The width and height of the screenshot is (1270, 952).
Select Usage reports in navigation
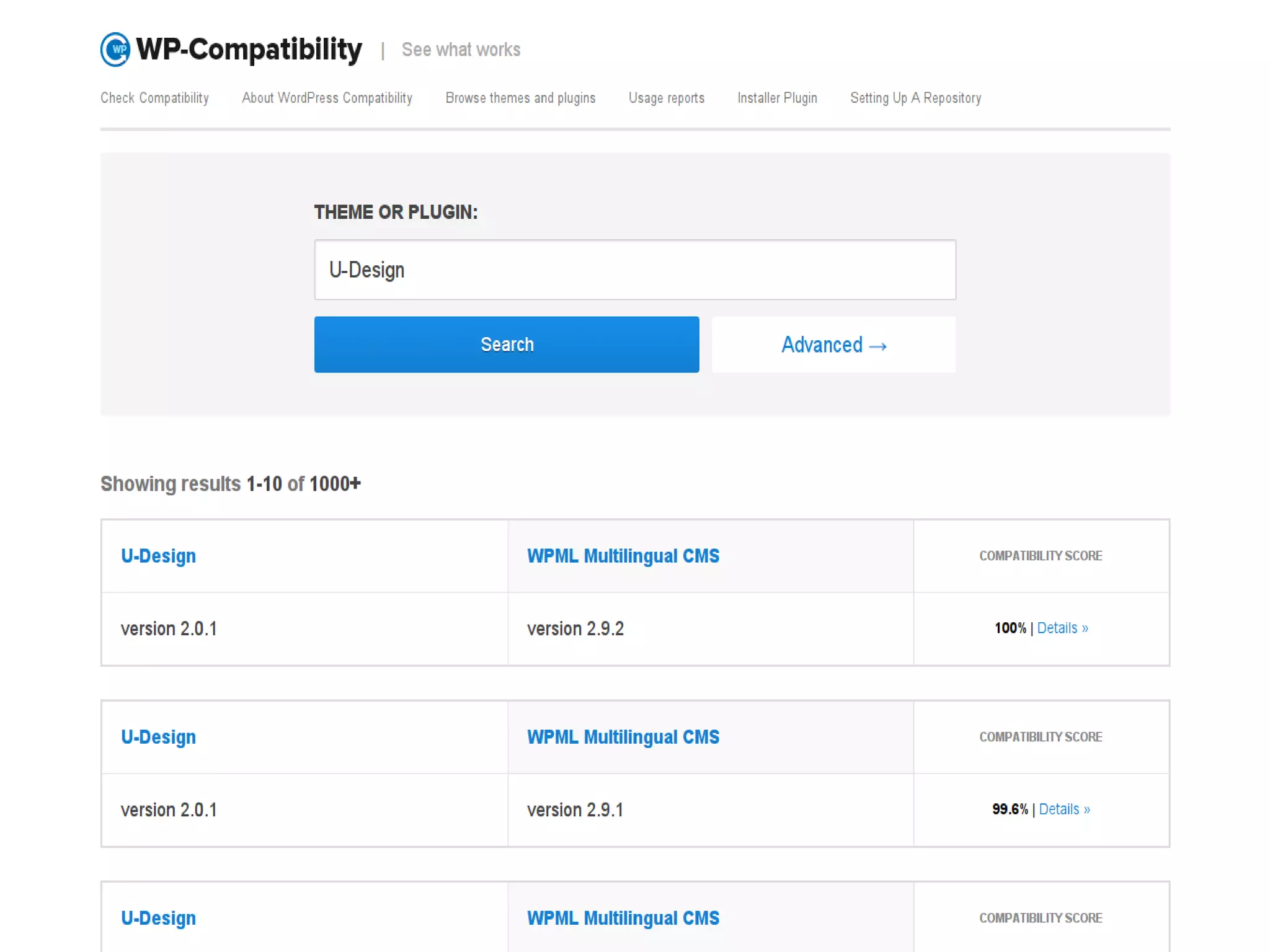click(x=666, y=98)
